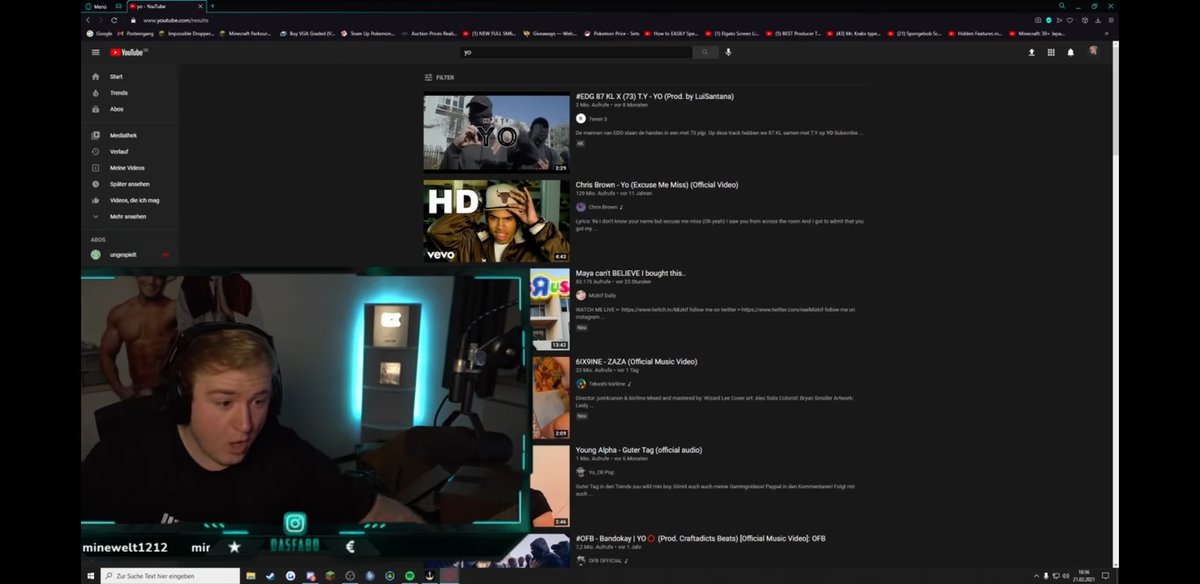The image size is (1200, 584).
Task: Open the 'Maya can't BELIEVE I bought this' title
Action: (x=630, y=273)
